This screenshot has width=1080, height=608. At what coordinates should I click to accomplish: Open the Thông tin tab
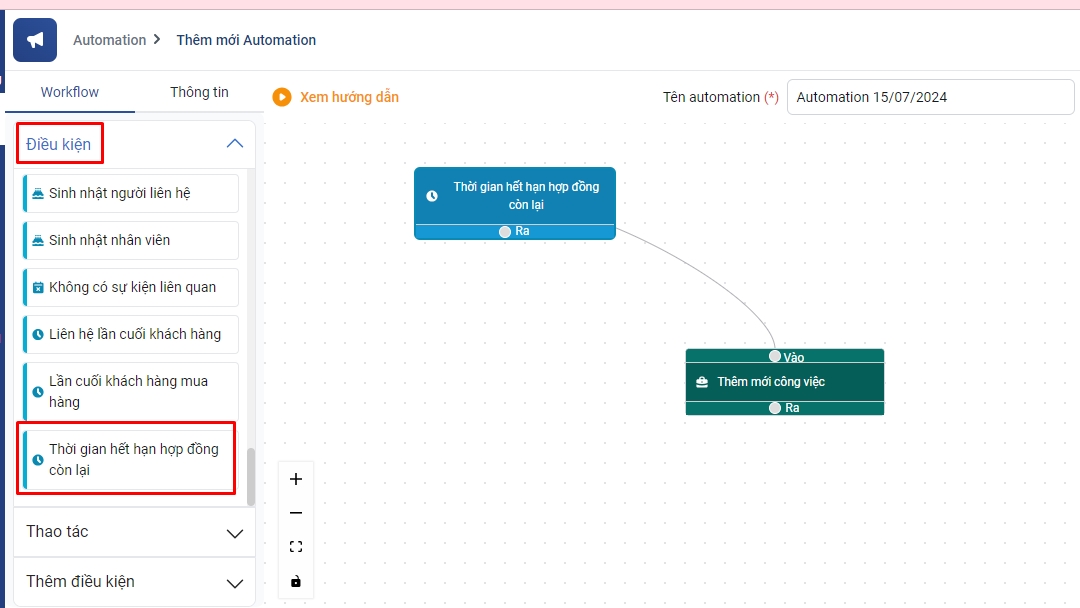pyautogui.click(x=199, y=92)
